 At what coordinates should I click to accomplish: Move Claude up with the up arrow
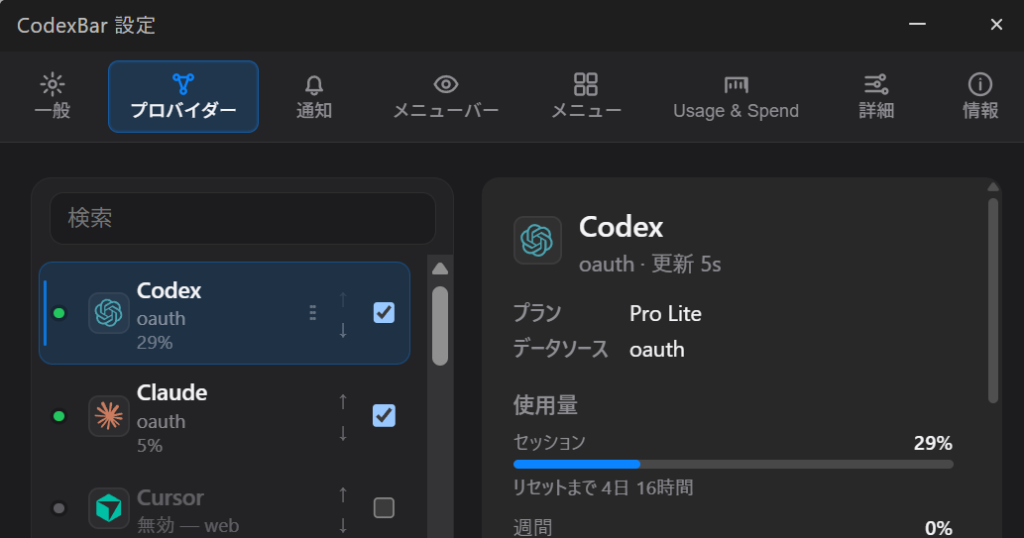[x=343, y=402]
